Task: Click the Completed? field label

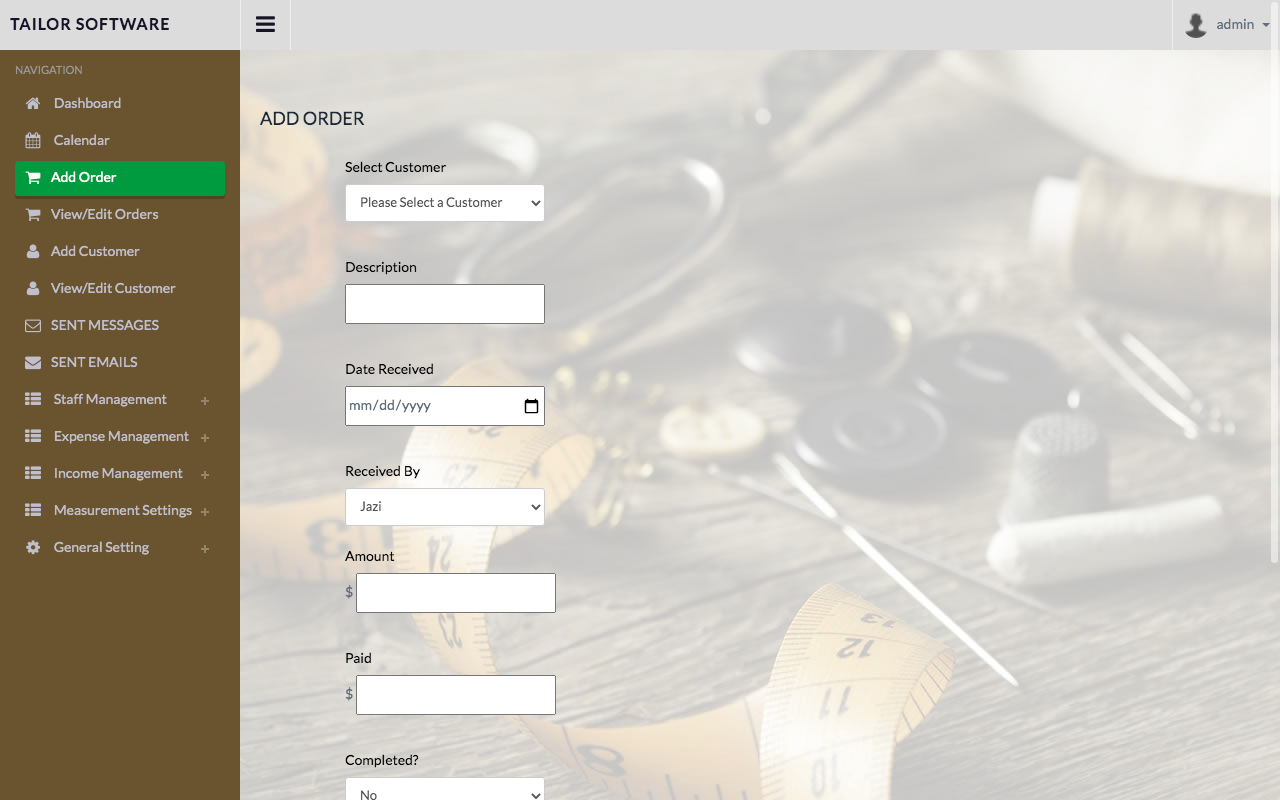Action: 382,760
